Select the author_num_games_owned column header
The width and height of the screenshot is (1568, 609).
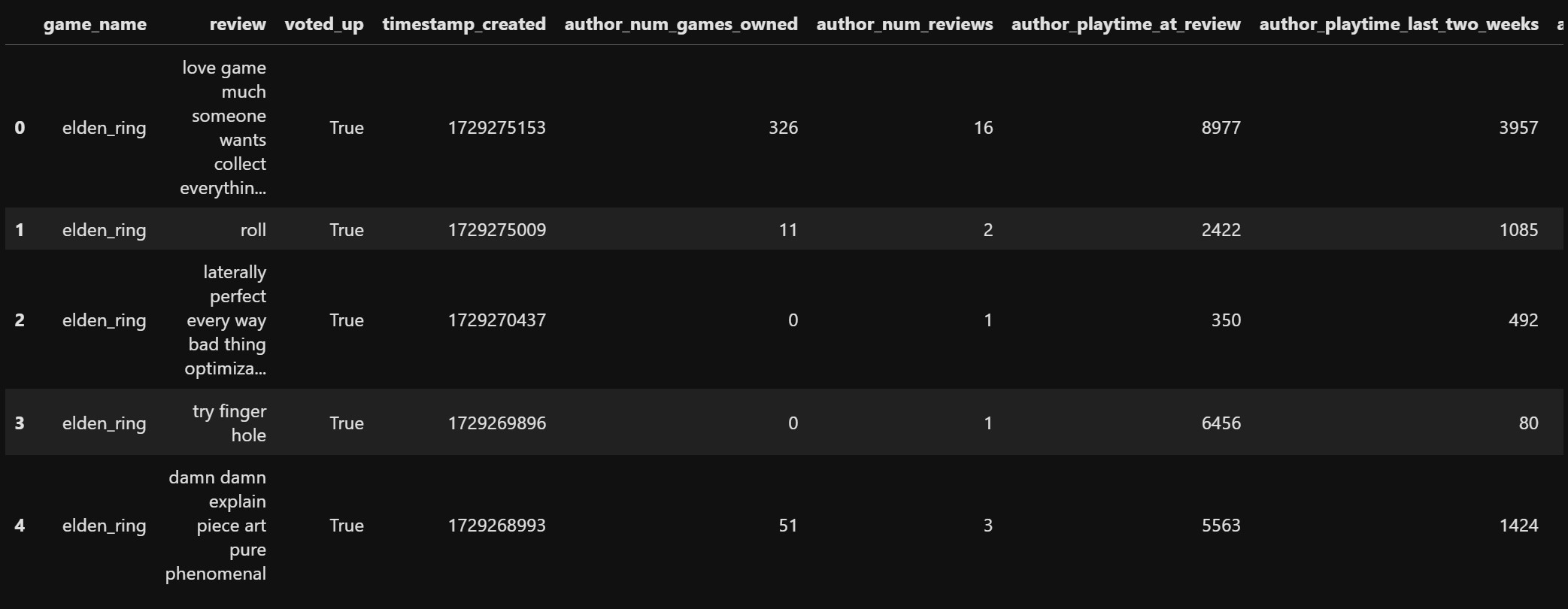pos(681,24)
